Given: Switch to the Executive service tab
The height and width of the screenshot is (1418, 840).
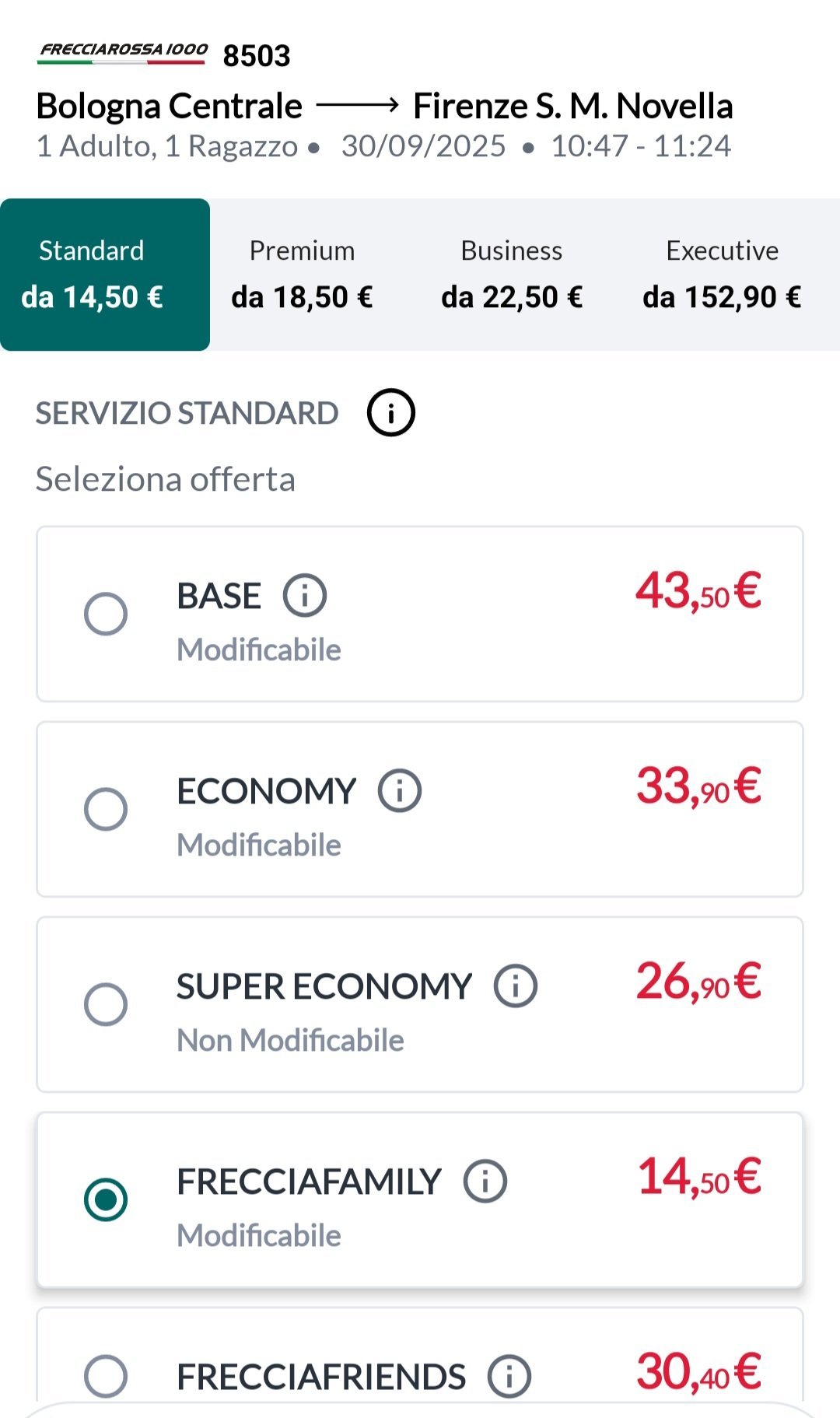Looking at the screenshot, I should coord(722,275).
